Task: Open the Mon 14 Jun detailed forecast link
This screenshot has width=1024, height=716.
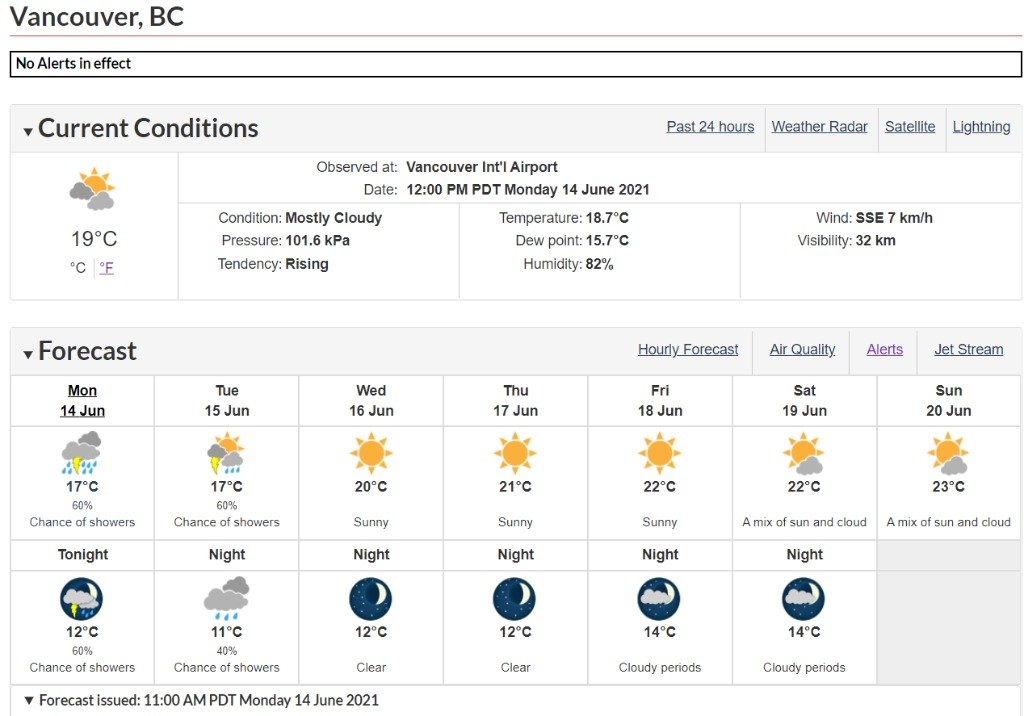Action: point(82,400)
